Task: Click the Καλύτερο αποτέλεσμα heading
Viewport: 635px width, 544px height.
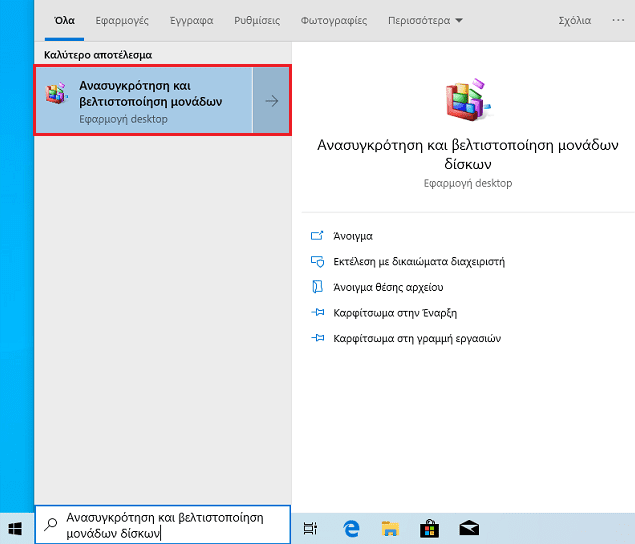Action: [x=98, y=55]
